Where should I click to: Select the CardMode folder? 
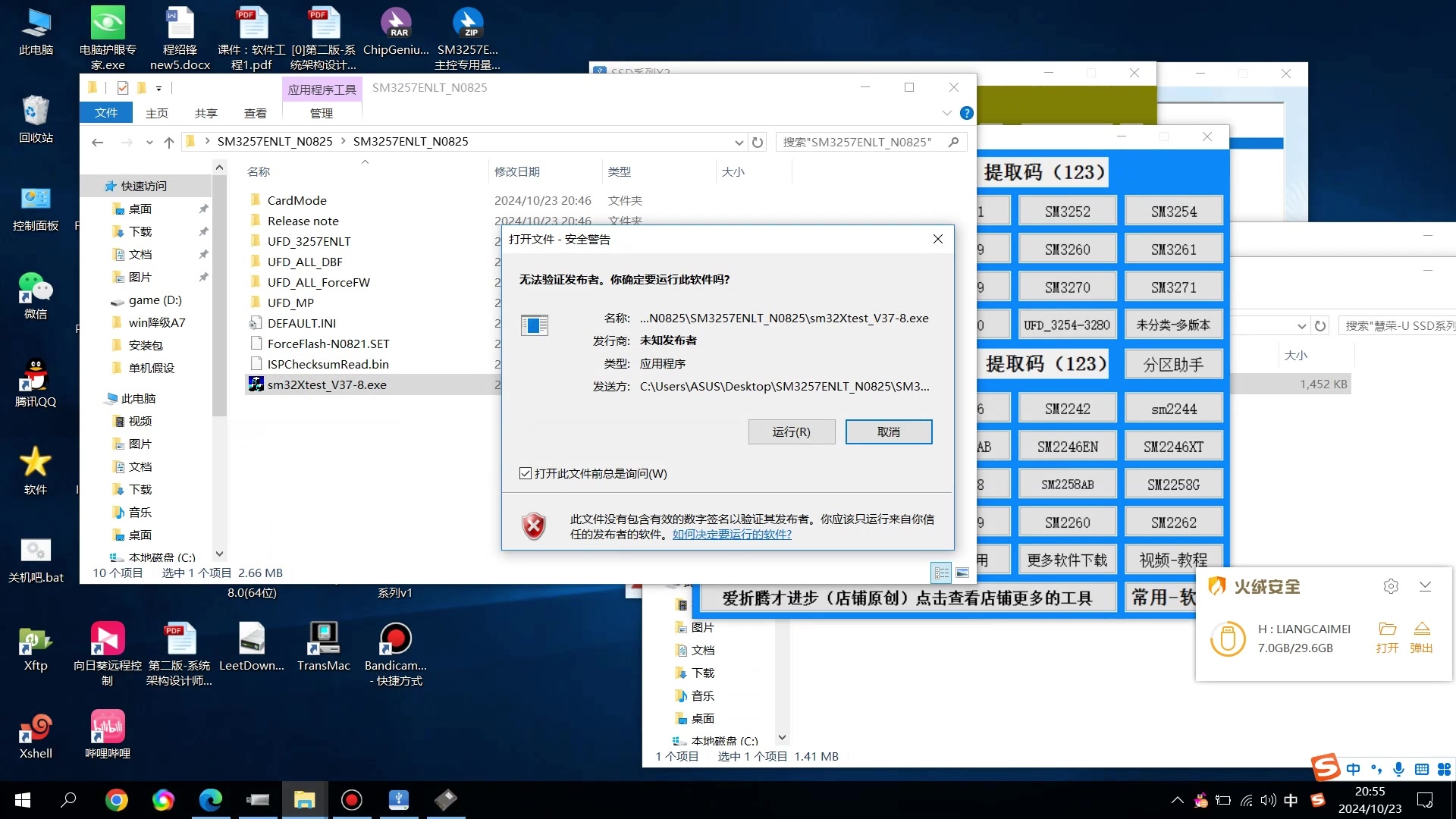click(x=297, y=200)
